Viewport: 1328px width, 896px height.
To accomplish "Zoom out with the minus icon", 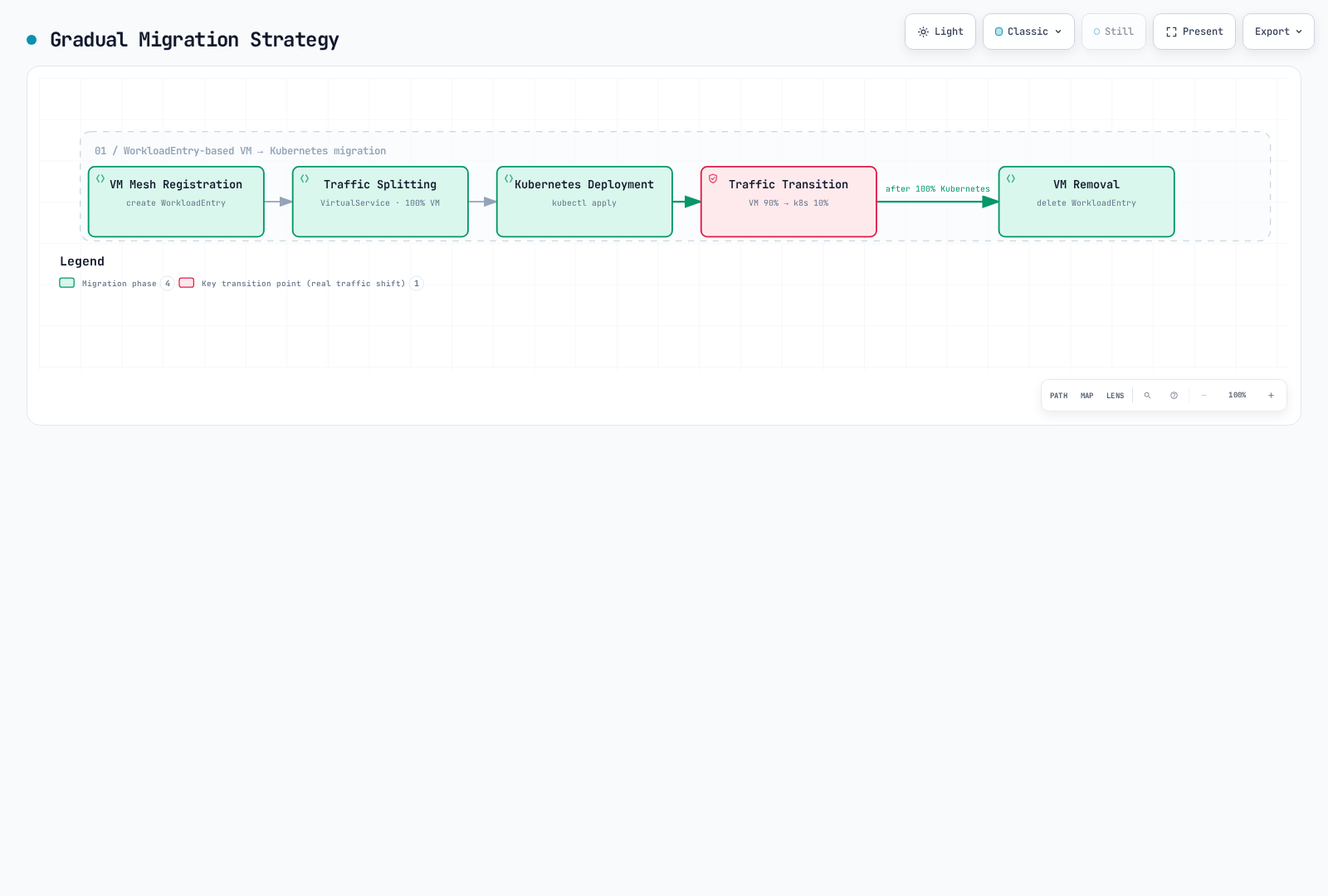I will 1204,396.
